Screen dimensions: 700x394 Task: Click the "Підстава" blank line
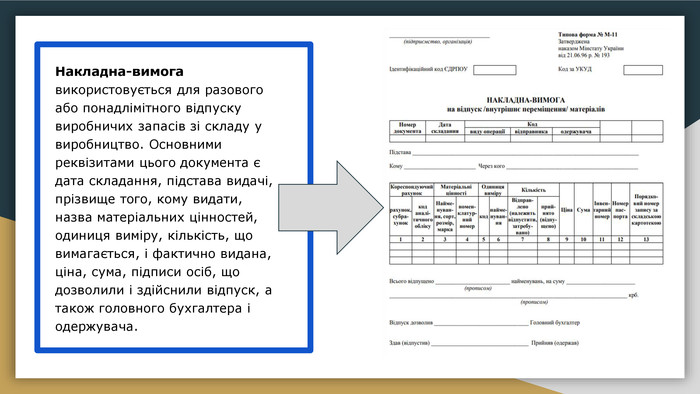pos(525,153)
